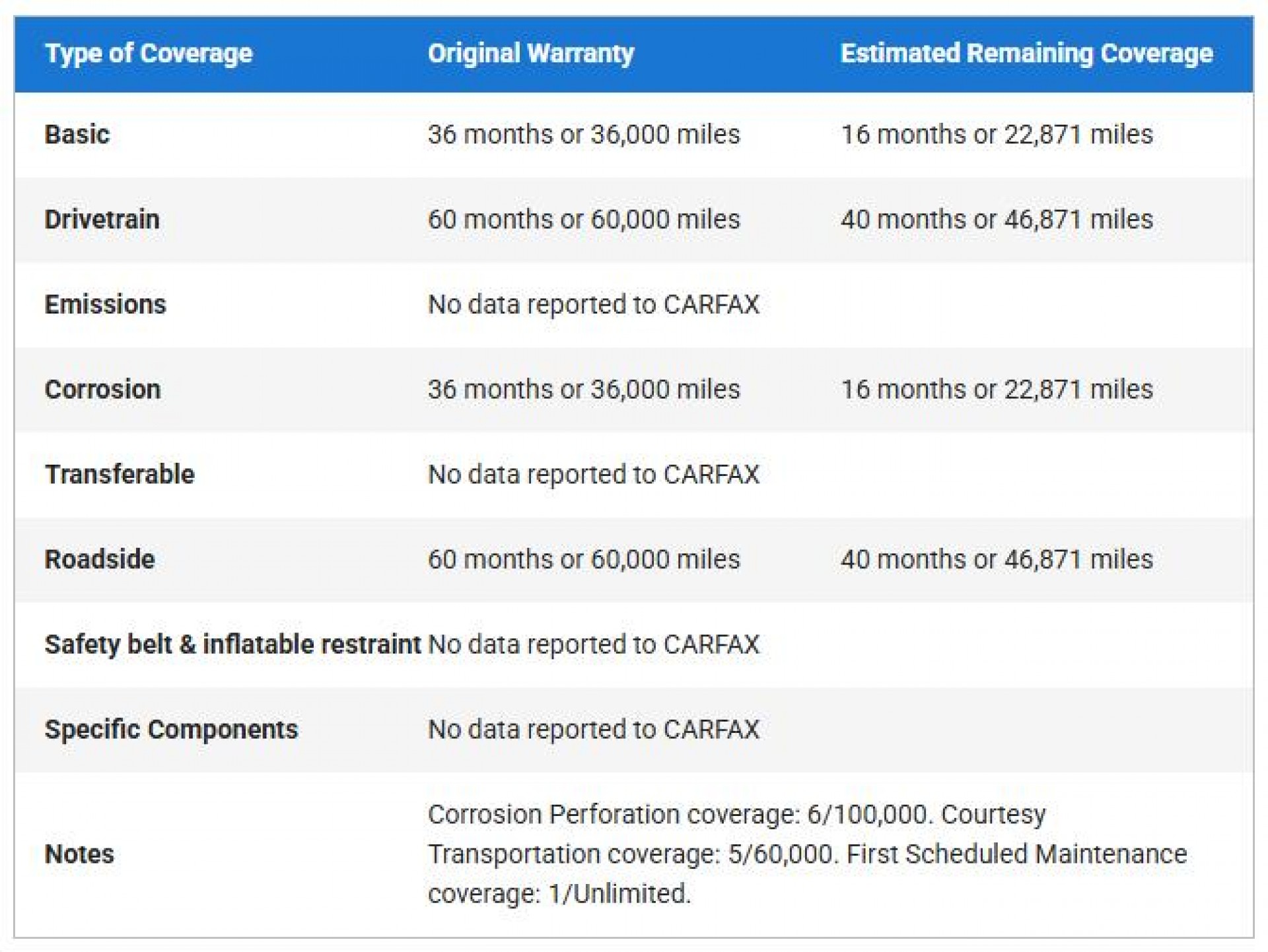This screenshot has width=1268, height=952.
Task: Click the Roadside row label
Action: pos(100,559)
